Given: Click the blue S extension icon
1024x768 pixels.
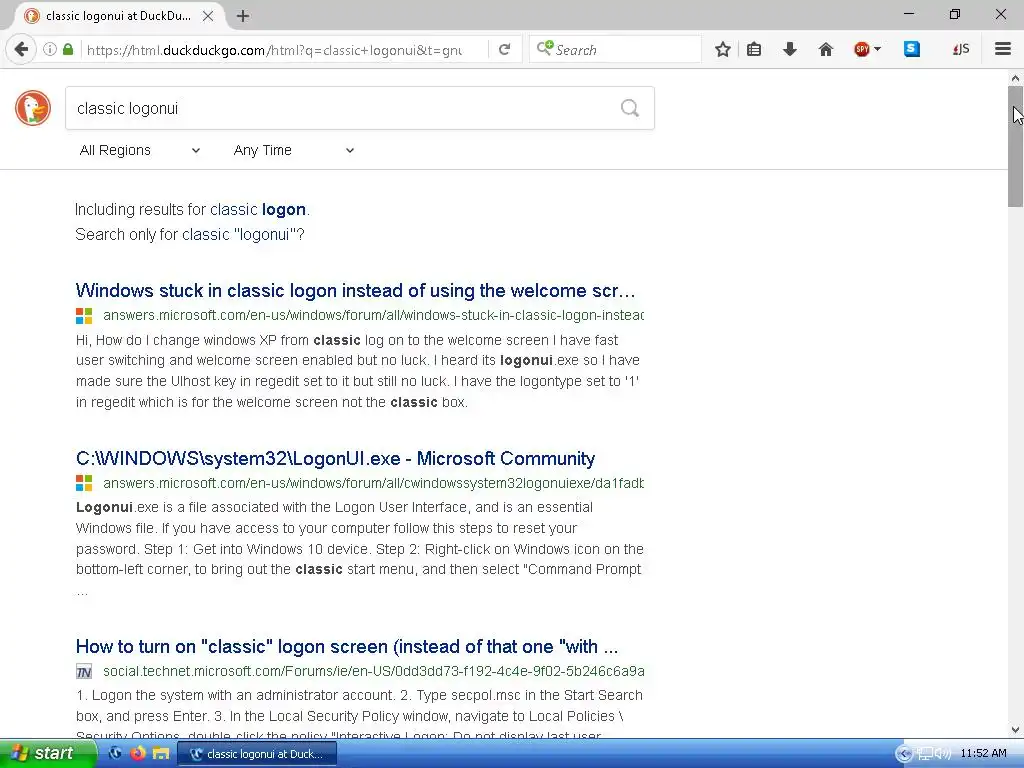Looking at the screenshot, I should (x=912, y=49).
